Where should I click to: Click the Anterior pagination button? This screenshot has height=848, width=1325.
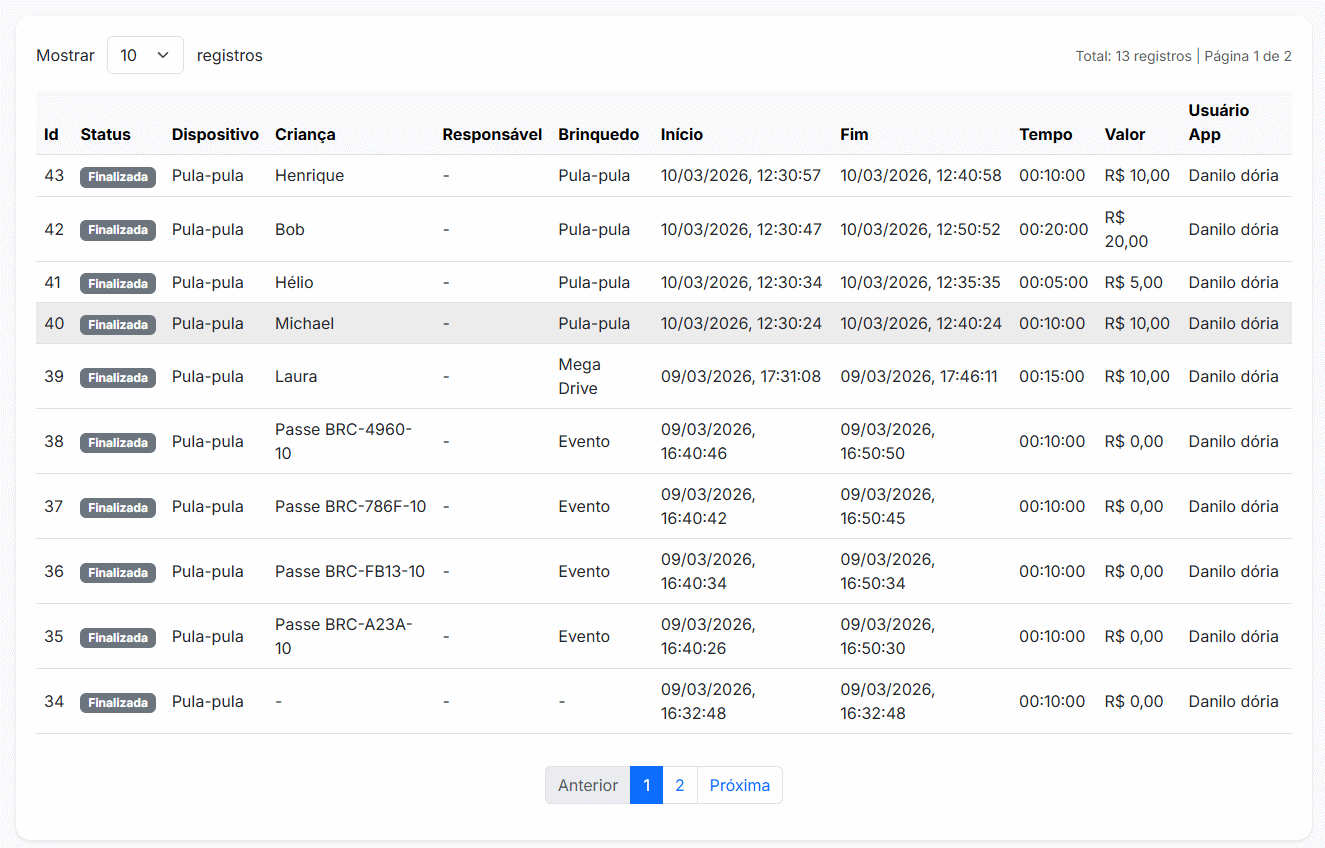pyautogui.click(x=587, y=785)
